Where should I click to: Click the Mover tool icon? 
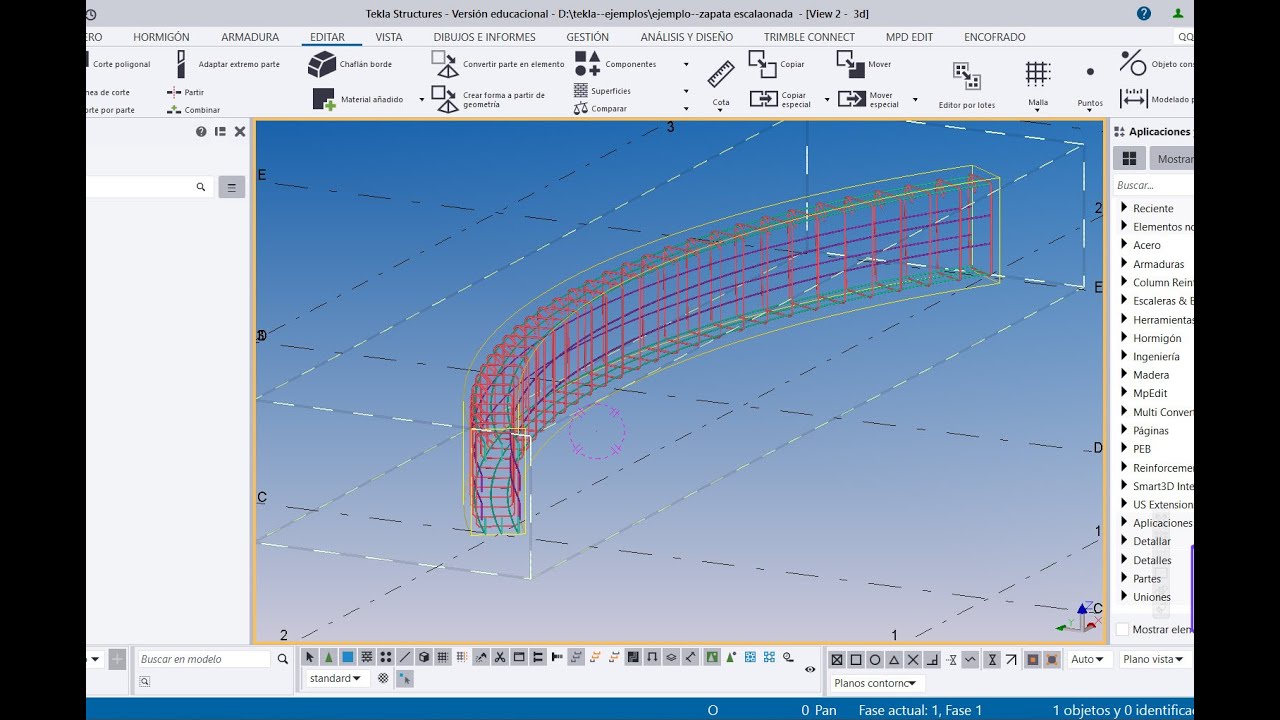850,64
